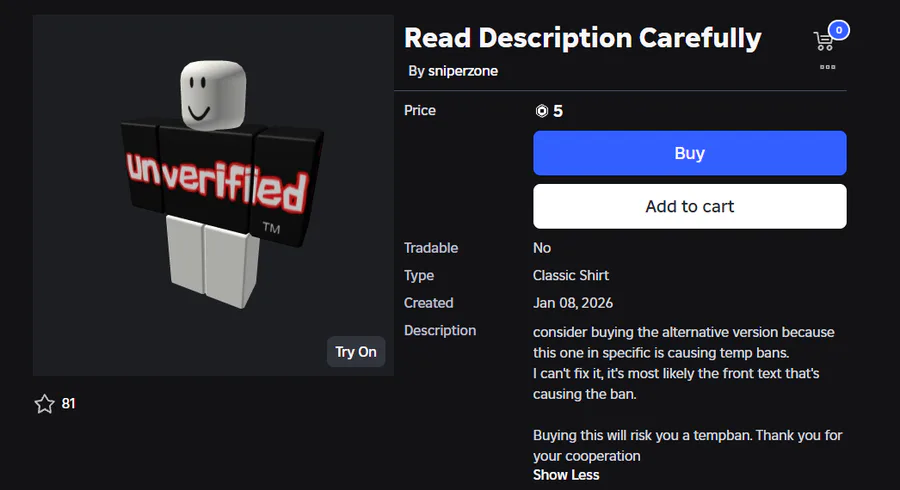Favorite the item using the star icon
Screen dimensions: 900x490
pyautogui.click(x=44, y=404)
